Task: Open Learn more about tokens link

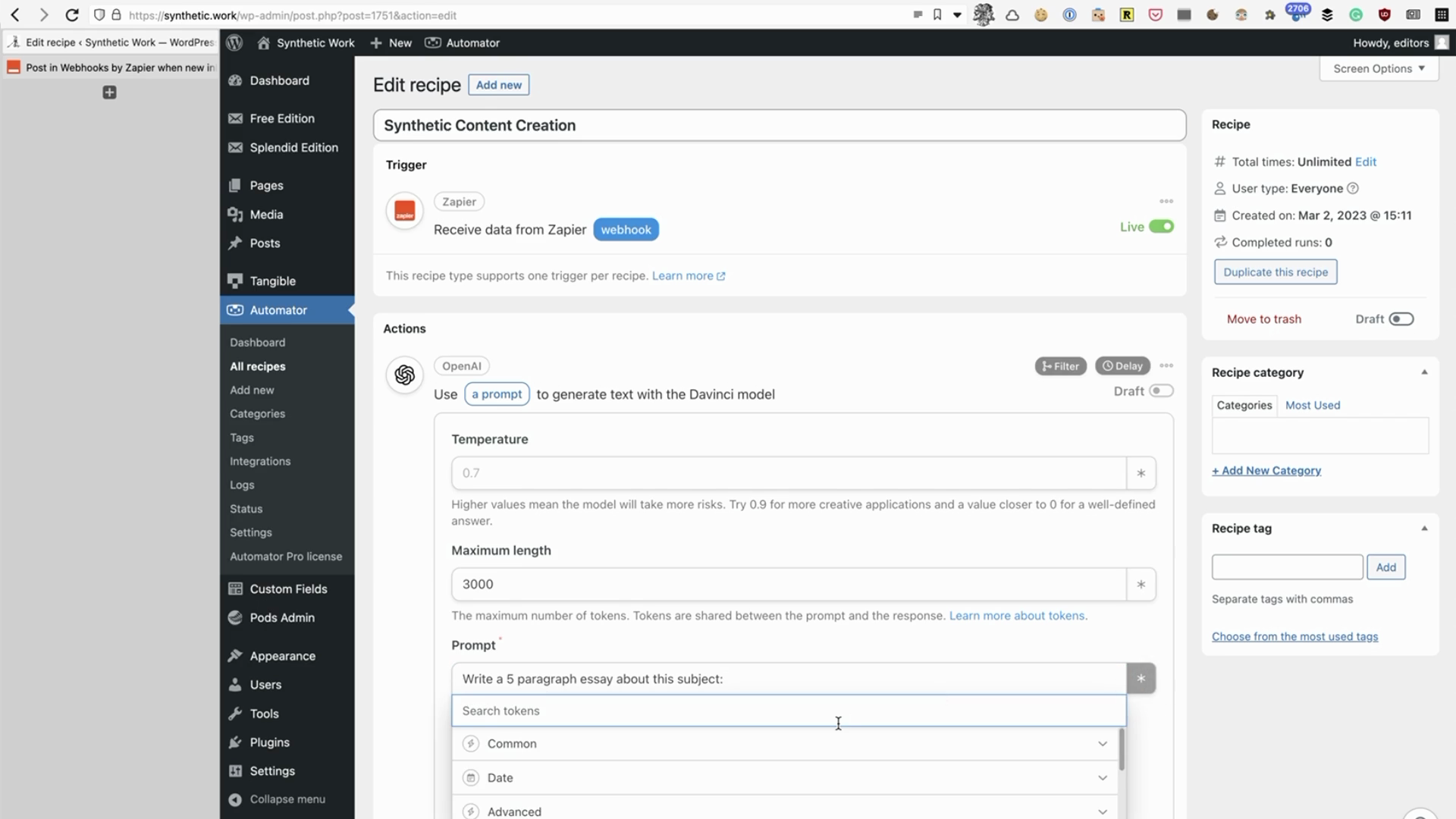Action: point(1016,616)
